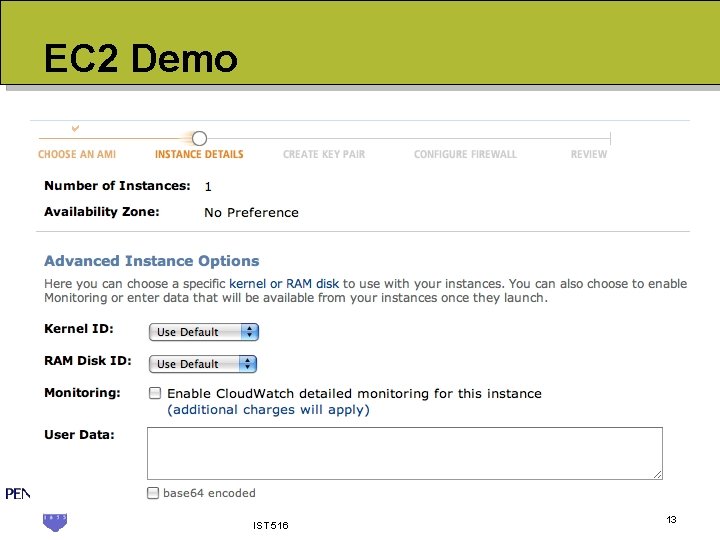Click the current step circle marker

click(199, 138)
